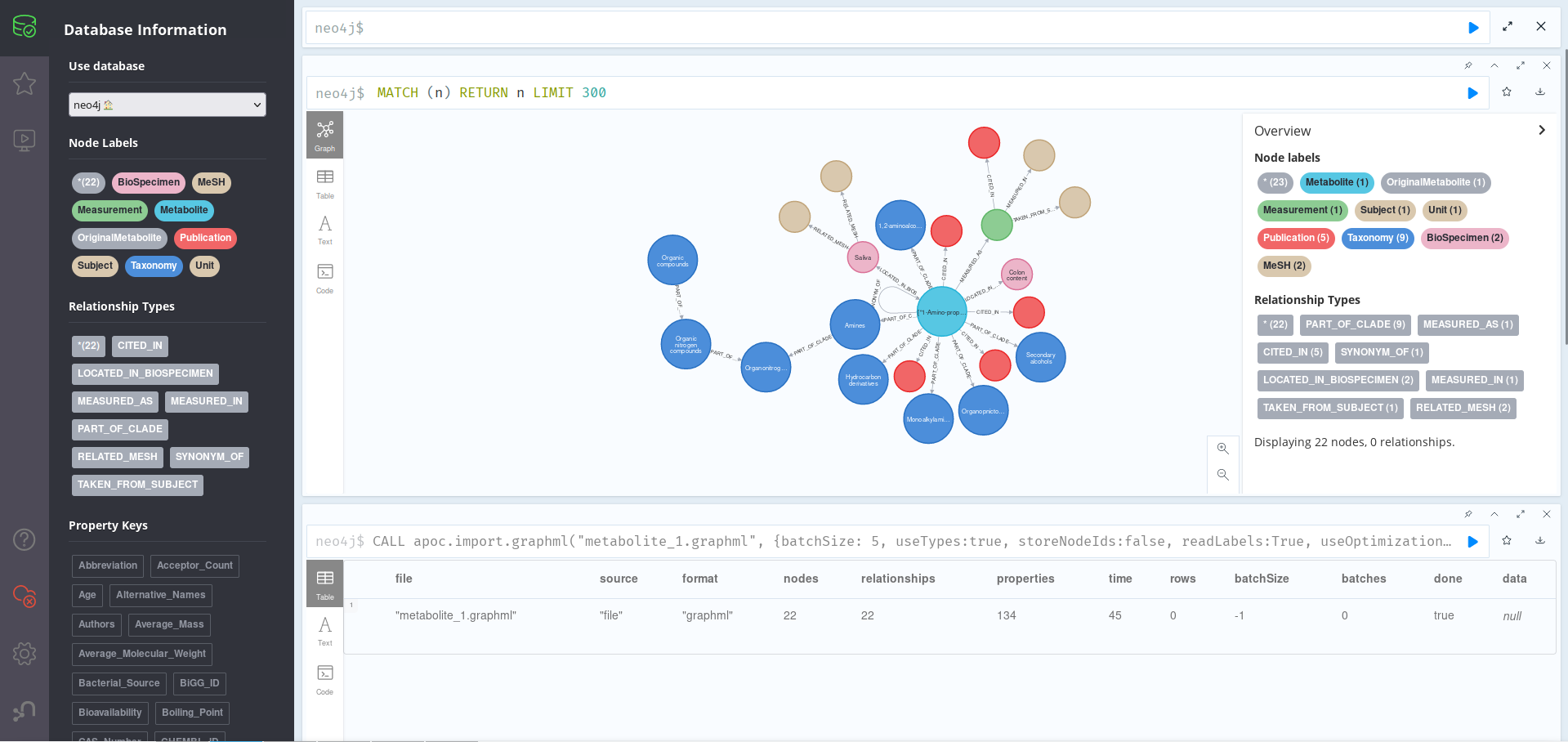Favorite the apoc.import.graphml query

(x=1507, y=540)
